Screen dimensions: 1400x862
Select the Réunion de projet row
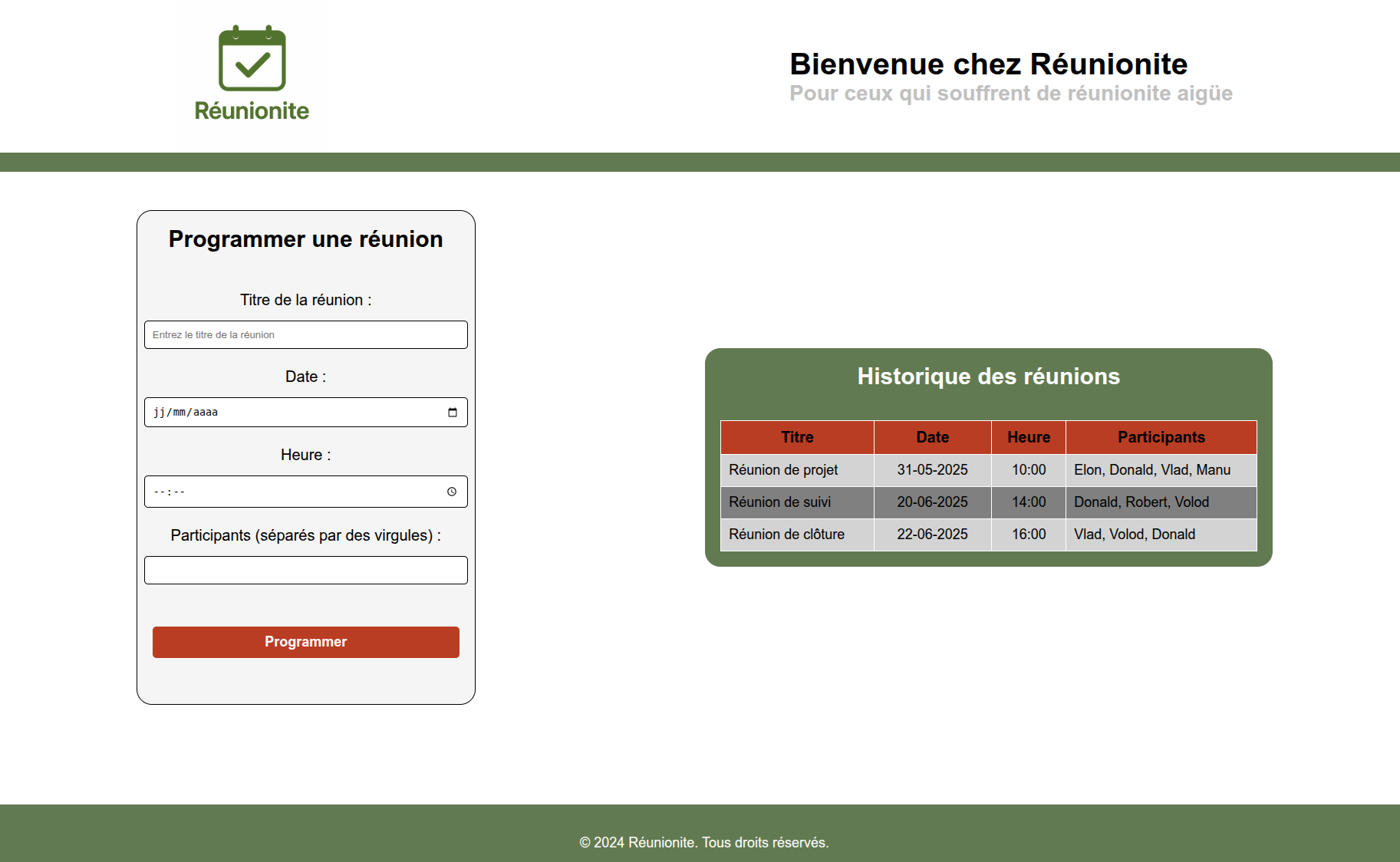pyautogui.click(x=783, y=470)
